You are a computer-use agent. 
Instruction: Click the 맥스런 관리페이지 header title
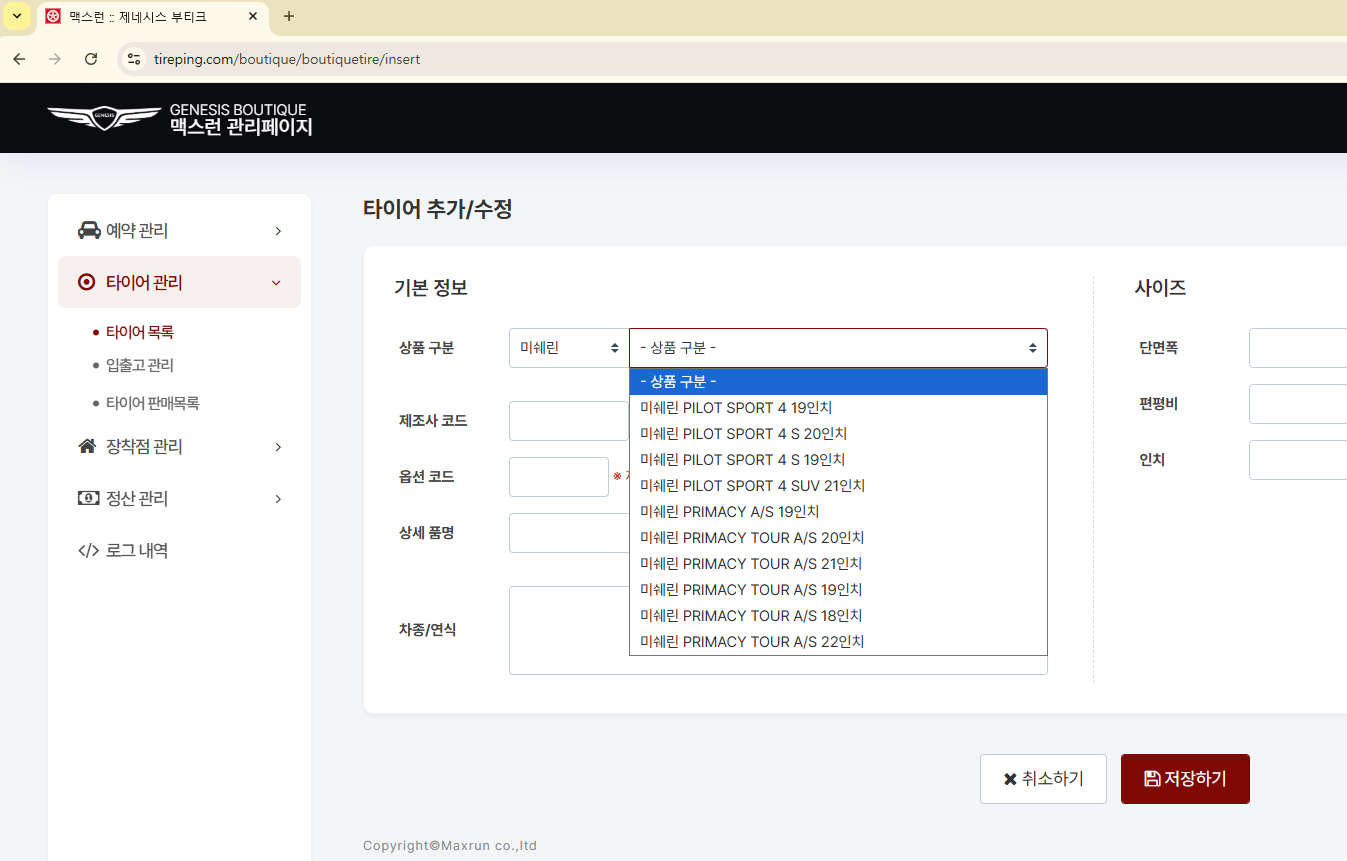[241, 127]
